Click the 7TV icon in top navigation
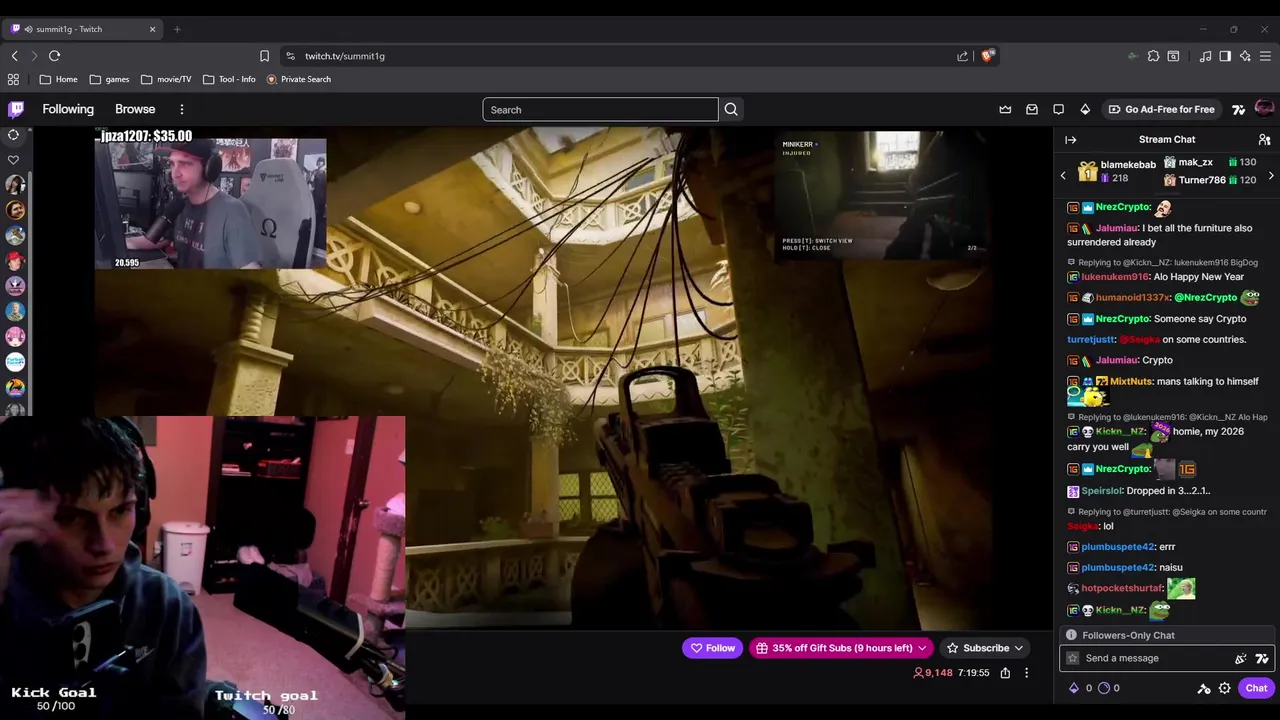This screenshot has width=1280, height=720. point(1238,110)
